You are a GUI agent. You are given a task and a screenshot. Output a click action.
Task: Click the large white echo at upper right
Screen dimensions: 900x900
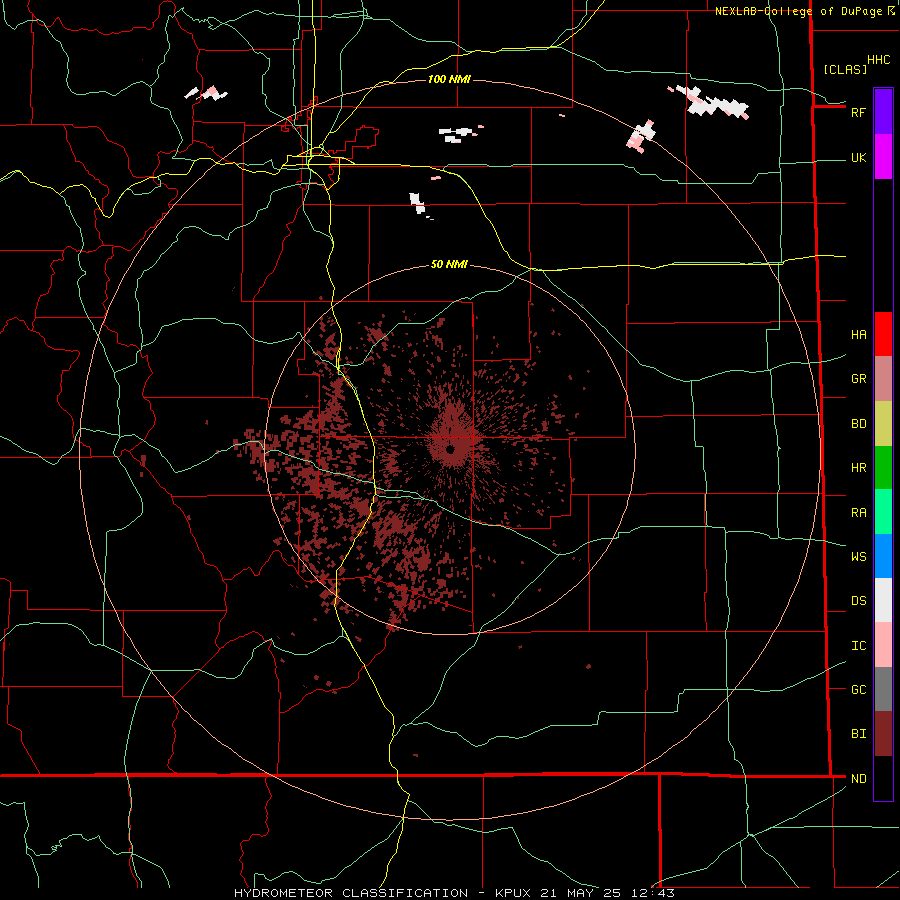pyautogui.click(x=710, y=103)
